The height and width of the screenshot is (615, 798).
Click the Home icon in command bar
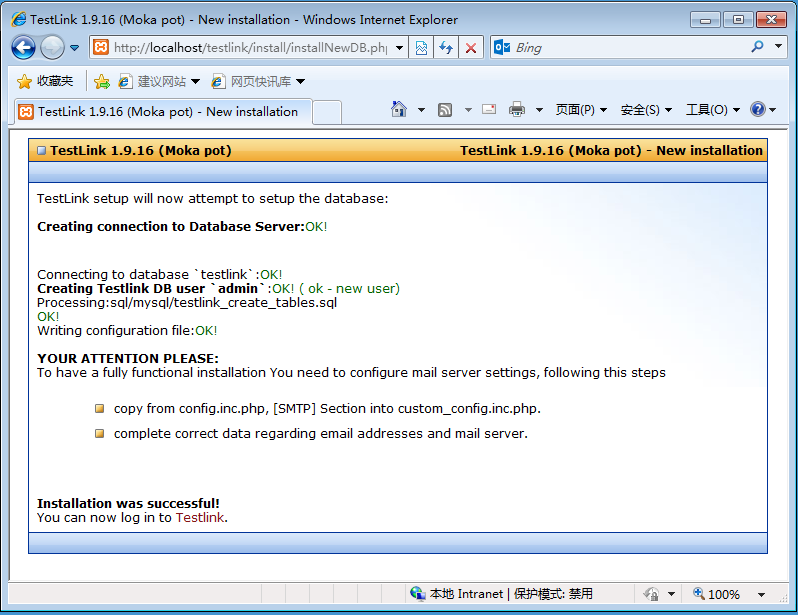(399, 109)
